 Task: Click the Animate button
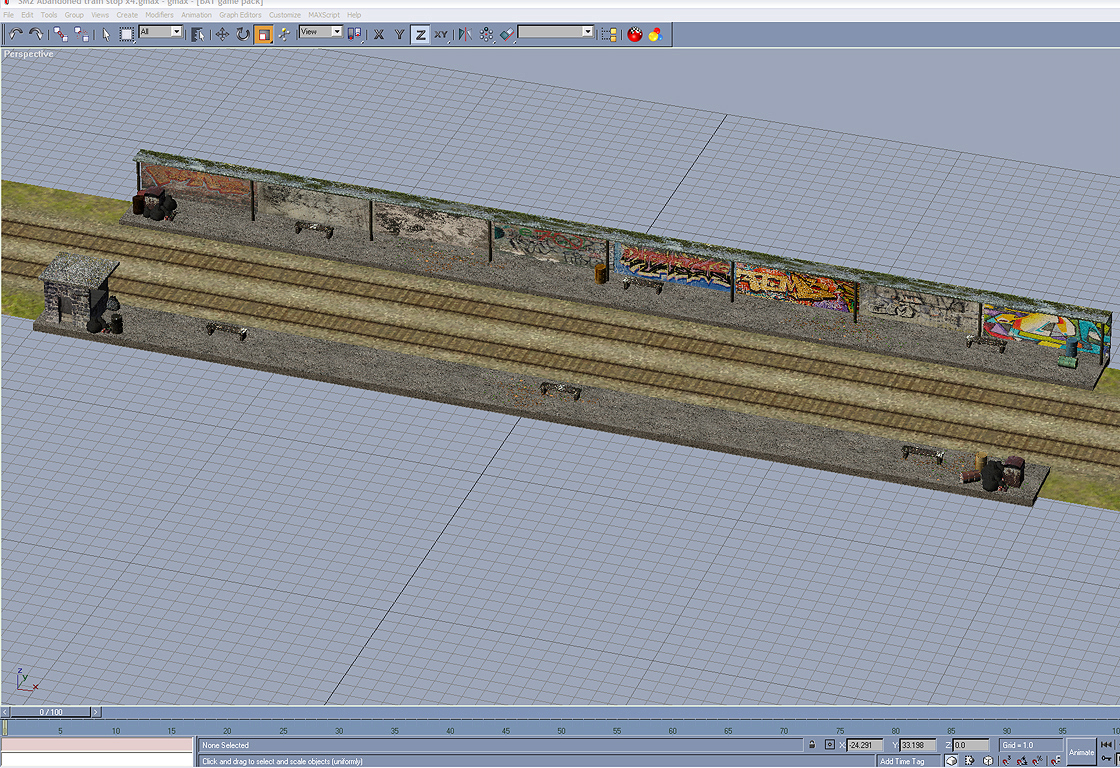pos(1081,752)
